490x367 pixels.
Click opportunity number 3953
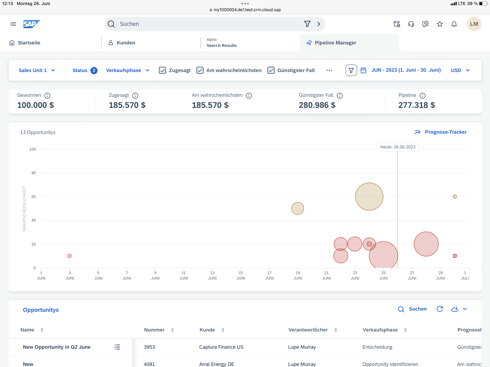(149, 347)
